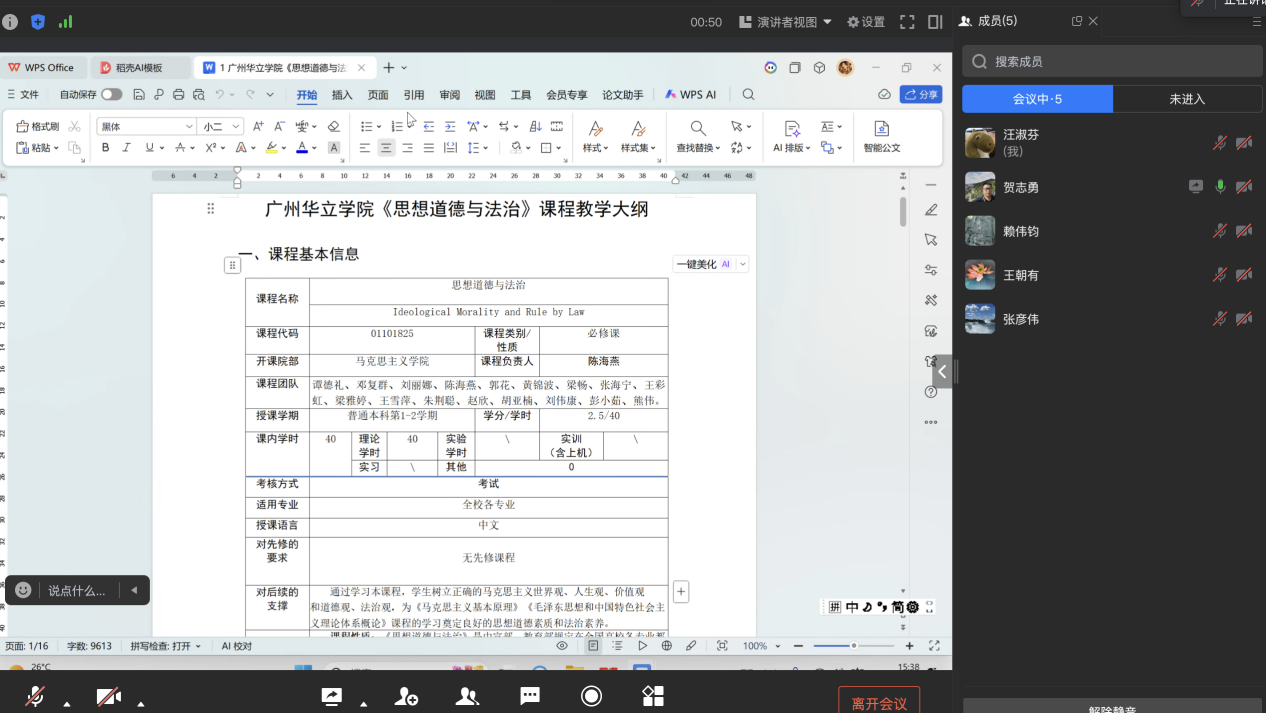Click the underline button in ribbon
1266x713 pixels.
[149, 148]
